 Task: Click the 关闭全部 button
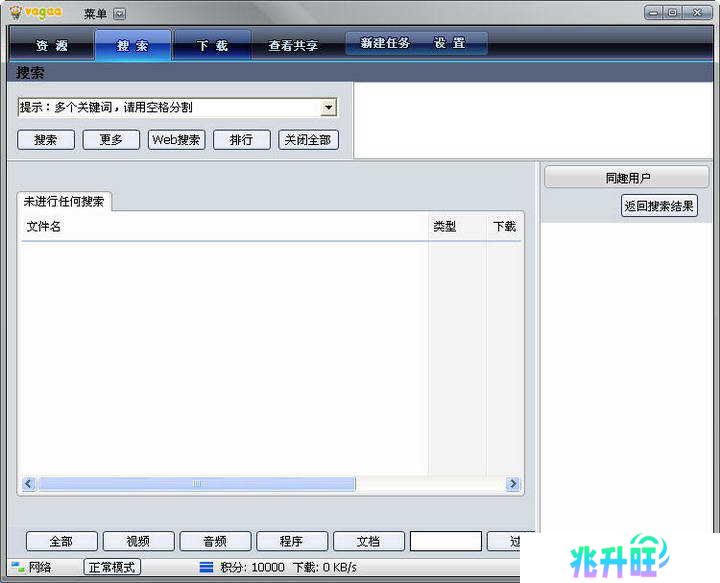[308, 140]
